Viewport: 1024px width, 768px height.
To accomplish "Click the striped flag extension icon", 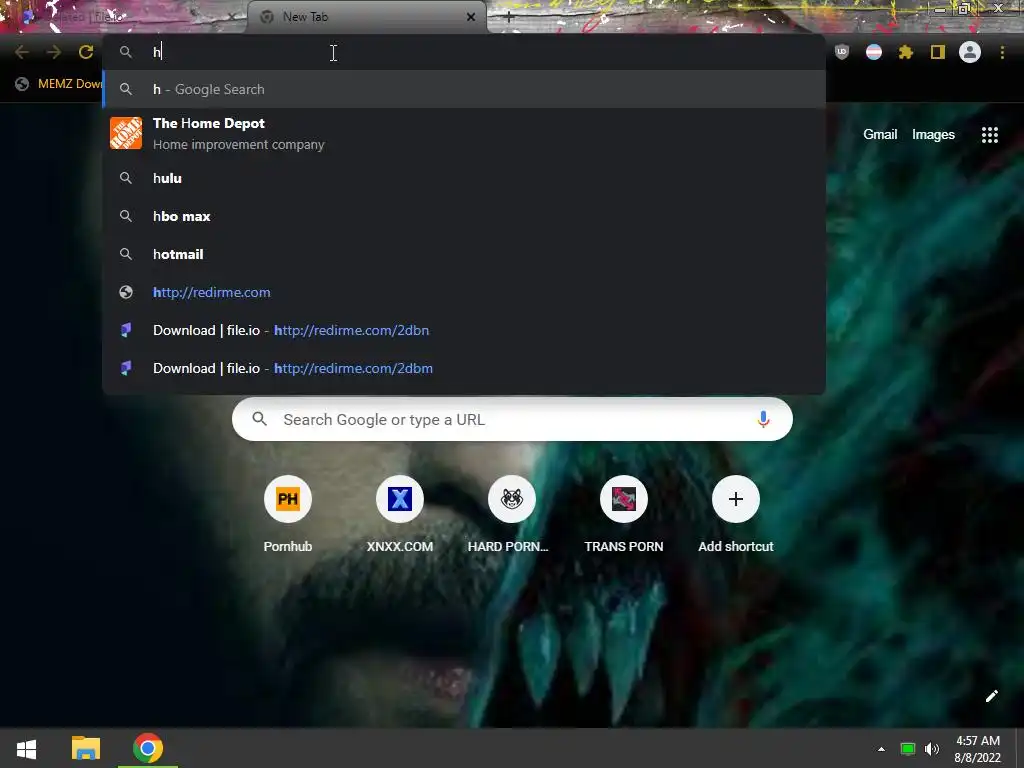I will (x=874, y=52).
